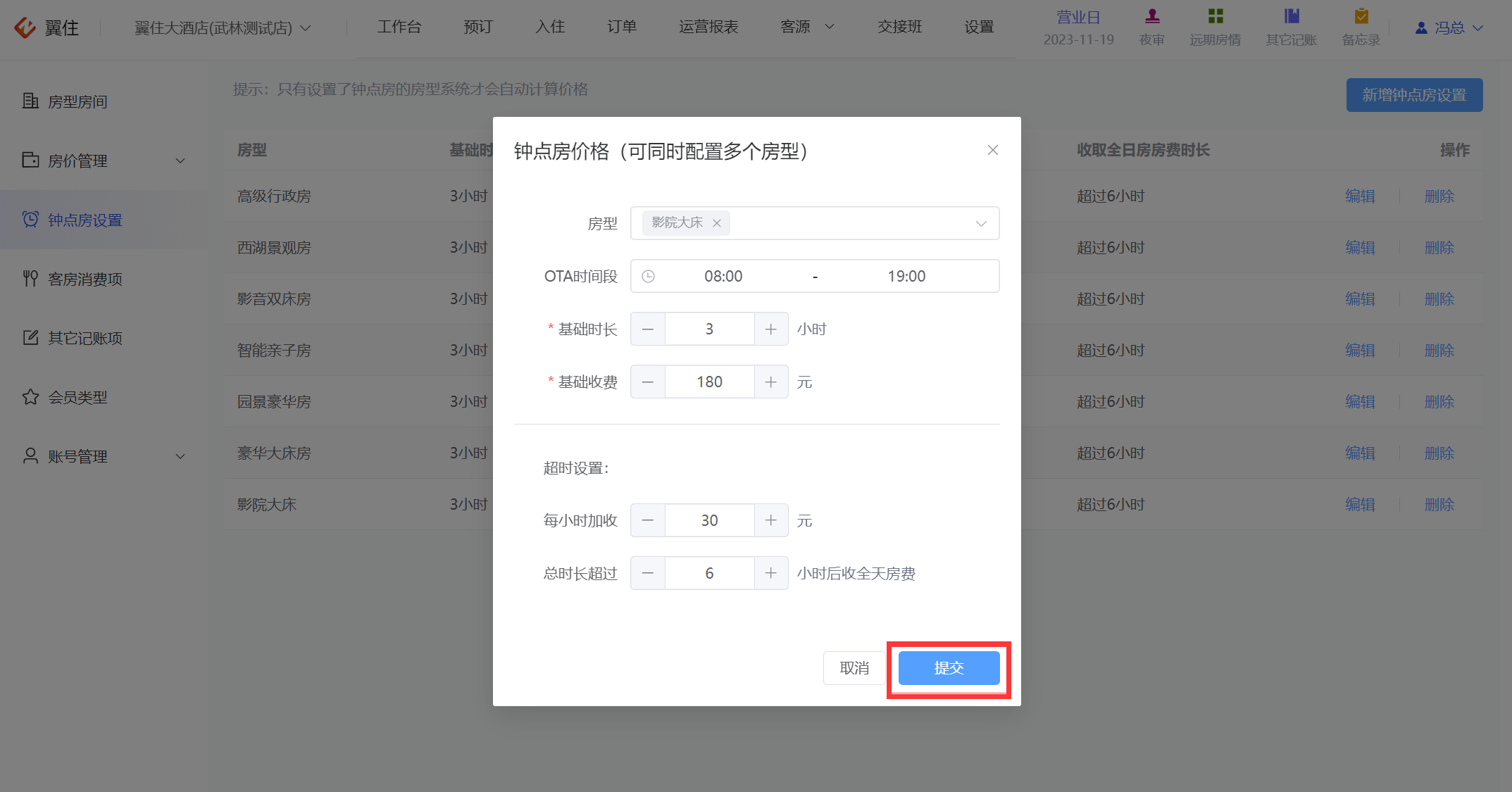Screen dimensions: 1512x792
Task: Close the 钟点房价格 dialog
Action: (x=993, y=150)
